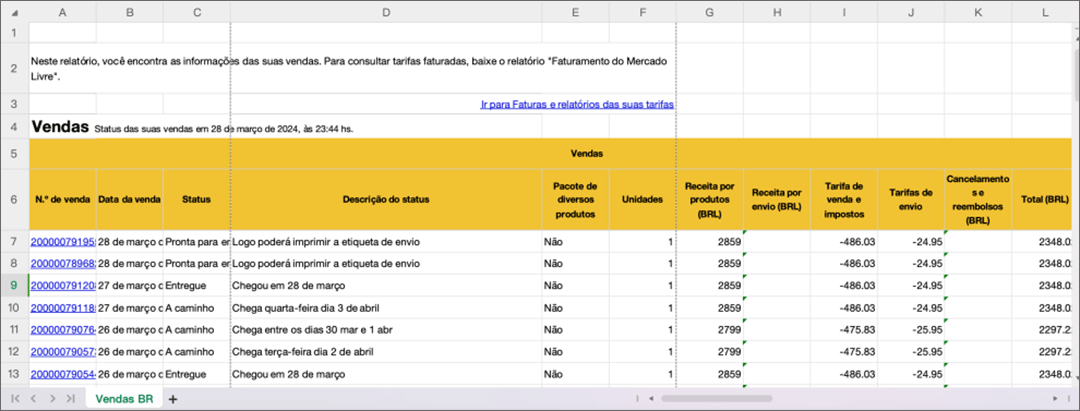1080x411 pixels.
Task: Select row 6 header
Action: [x=14, y=200]
